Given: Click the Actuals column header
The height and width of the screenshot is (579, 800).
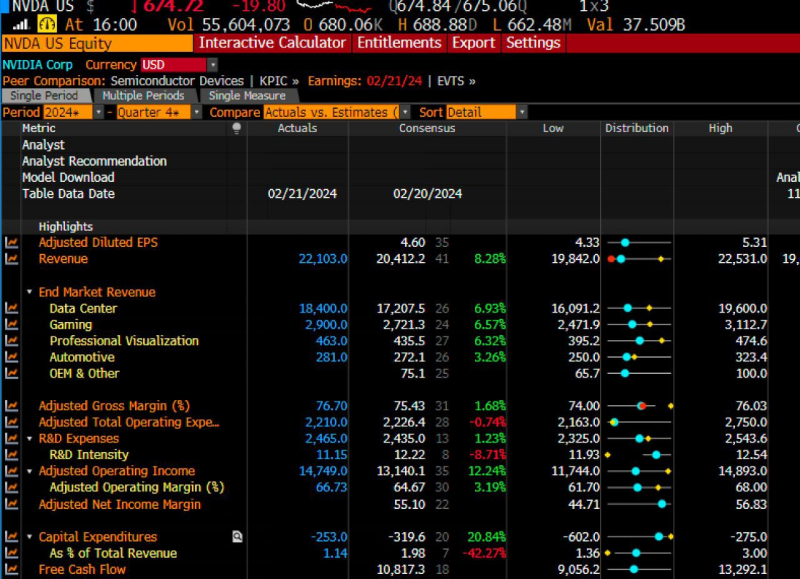Looking at the screenshot, I should click(x=297, y=129).
